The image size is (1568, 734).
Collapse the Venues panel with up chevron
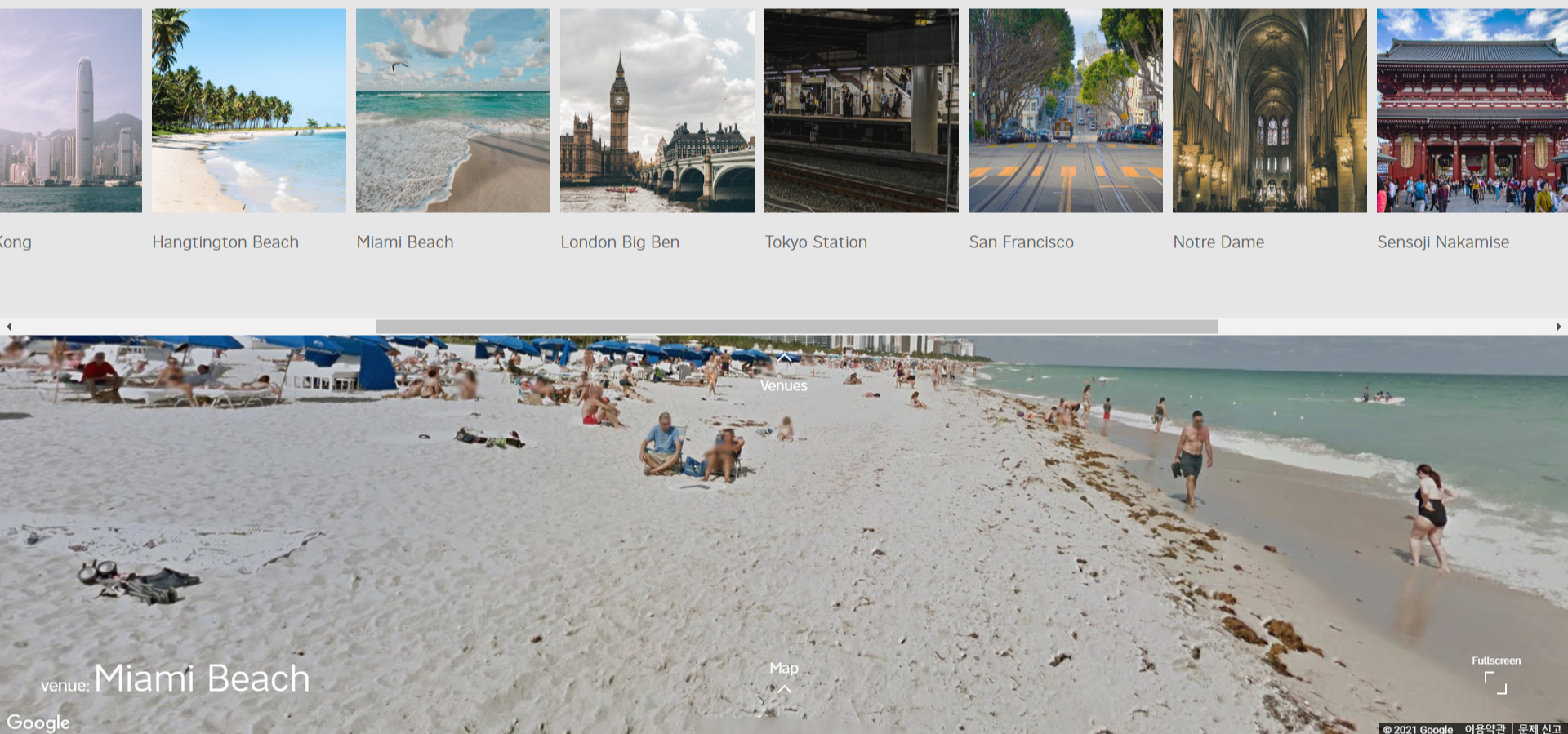784,358
